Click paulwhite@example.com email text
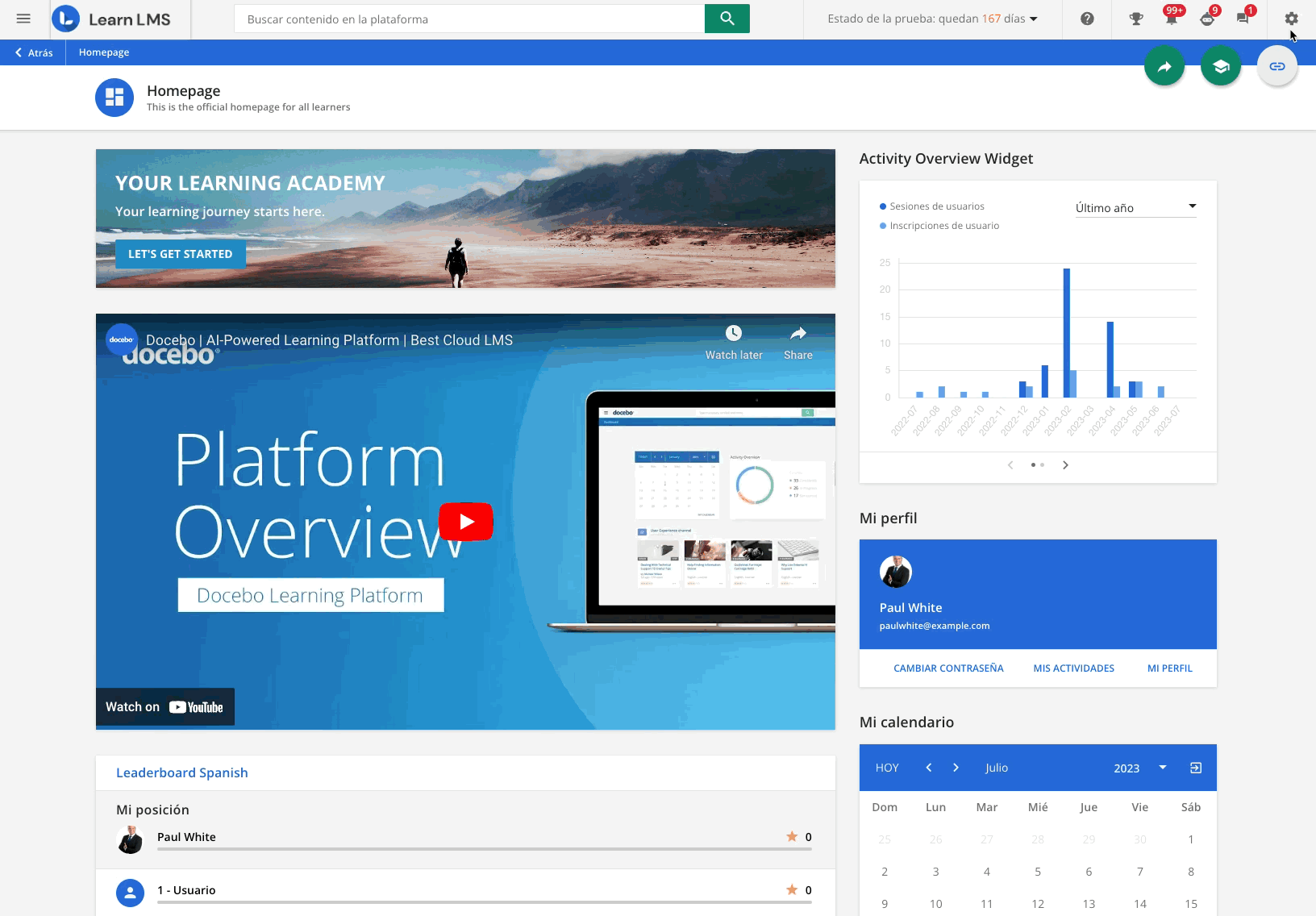1316x916 pixels. pyautogui.click(x=935, y=626)
